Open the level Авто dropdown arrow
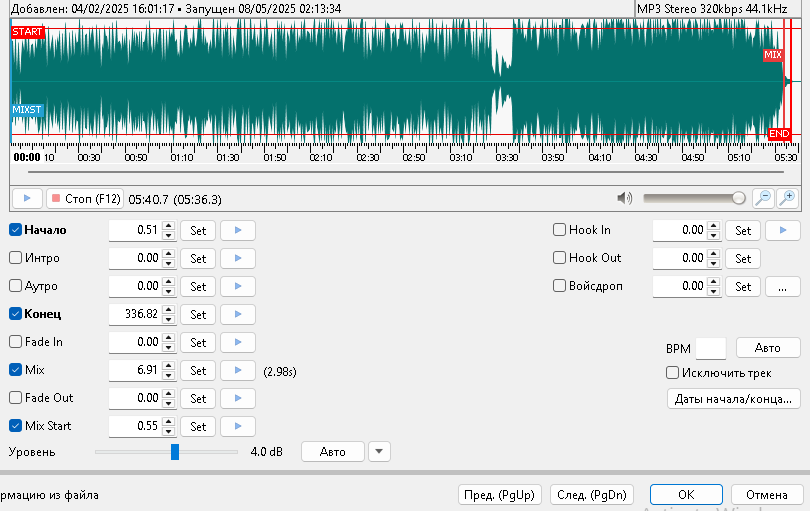The image size is (810, 511). [379, 452]
